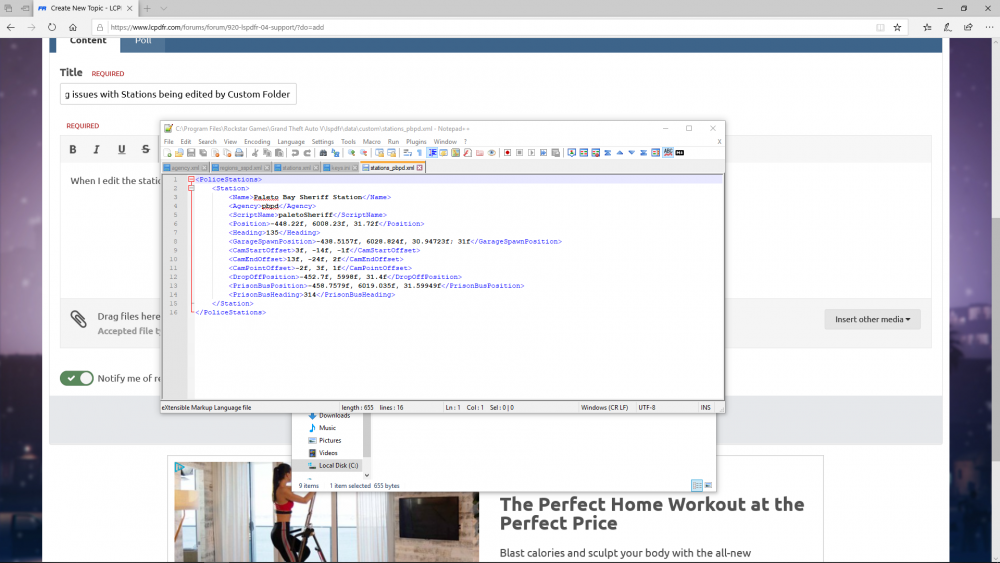Click the Bold formatting icon in forum editor
The width and height of the screenshot is (1000, 563).
point(73,150)
